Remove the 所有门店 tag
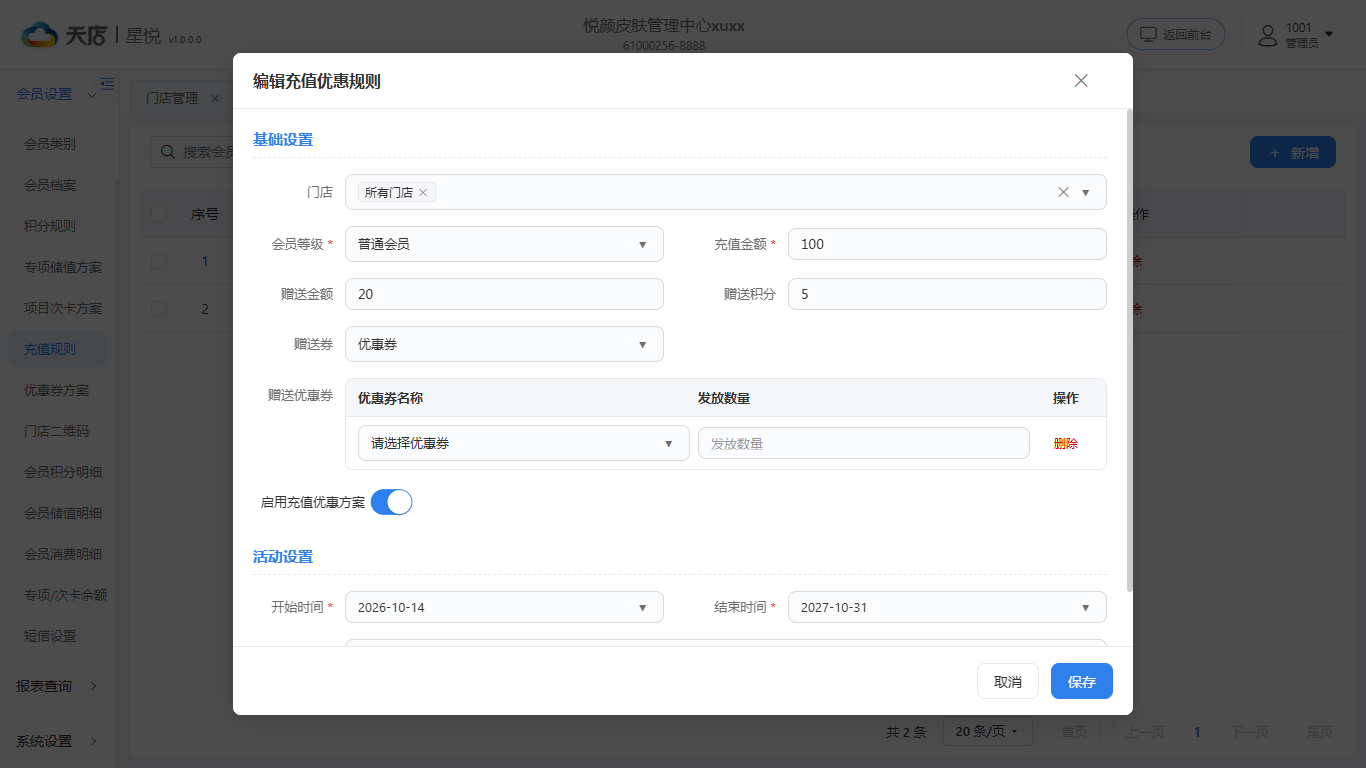 423,192
